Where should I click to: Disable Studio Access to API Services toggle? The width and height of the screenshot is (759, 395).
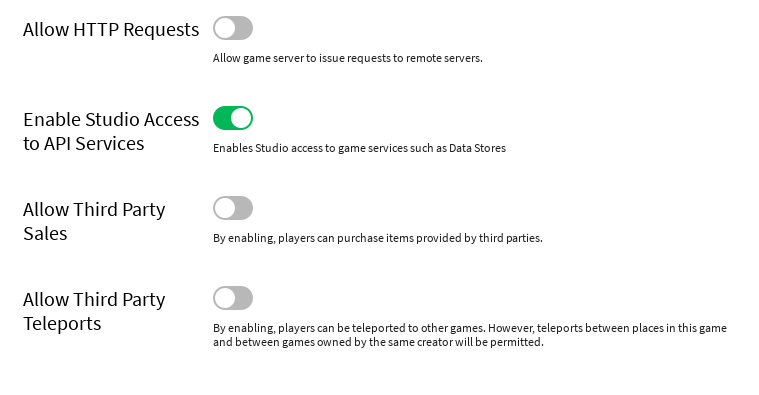tap(233, 118)
